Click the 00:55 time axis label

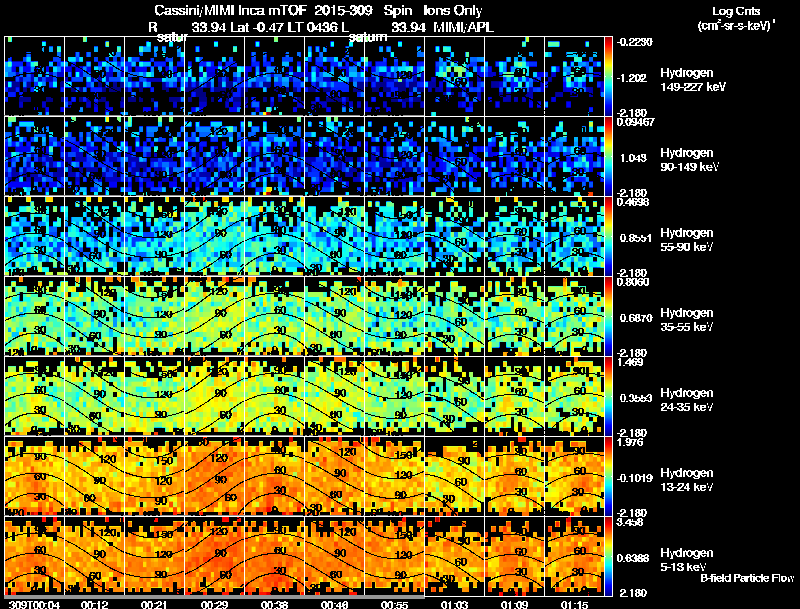394,604
